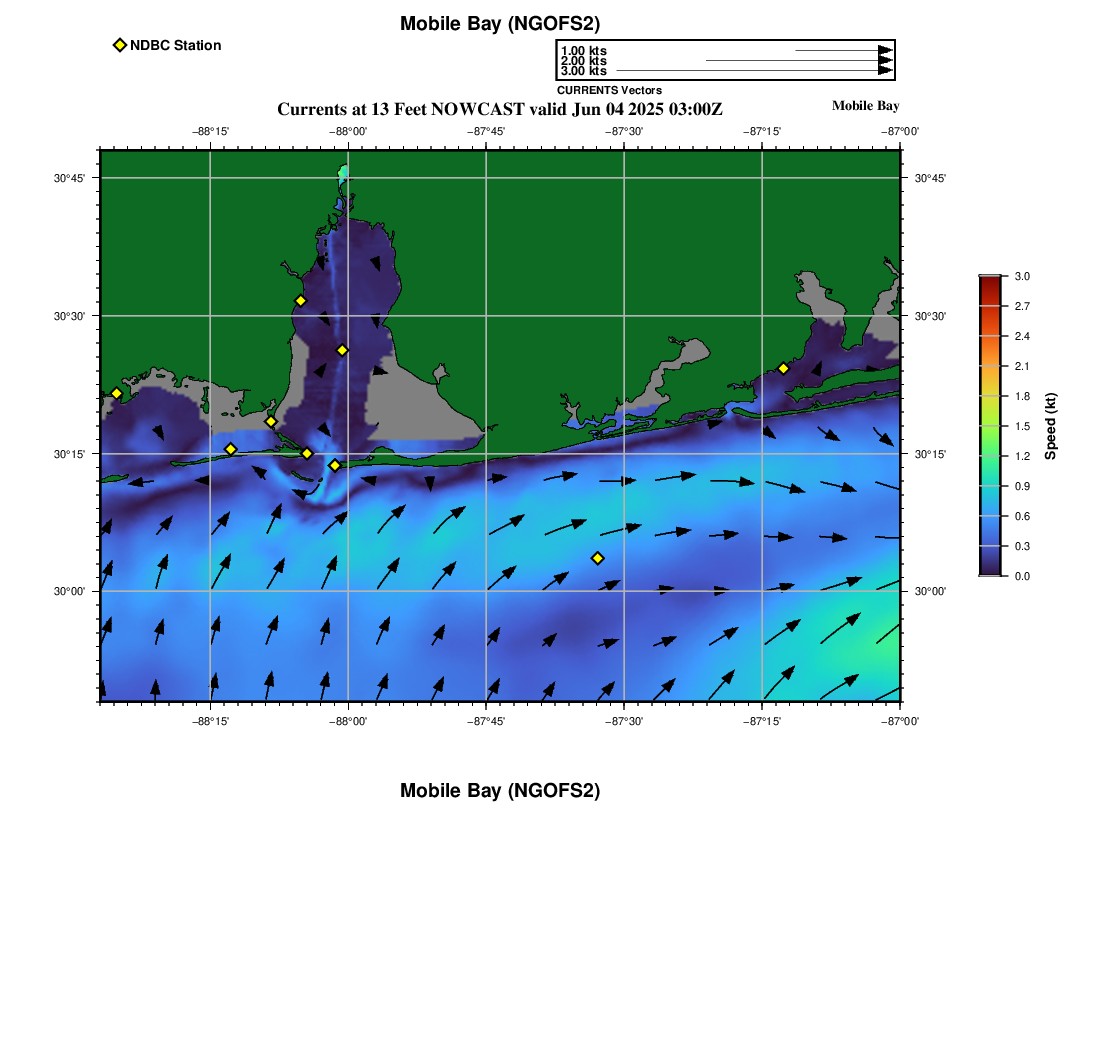
Task: Click the bottom Mobile Bay (NGOFS2) title
Action: 499,790
